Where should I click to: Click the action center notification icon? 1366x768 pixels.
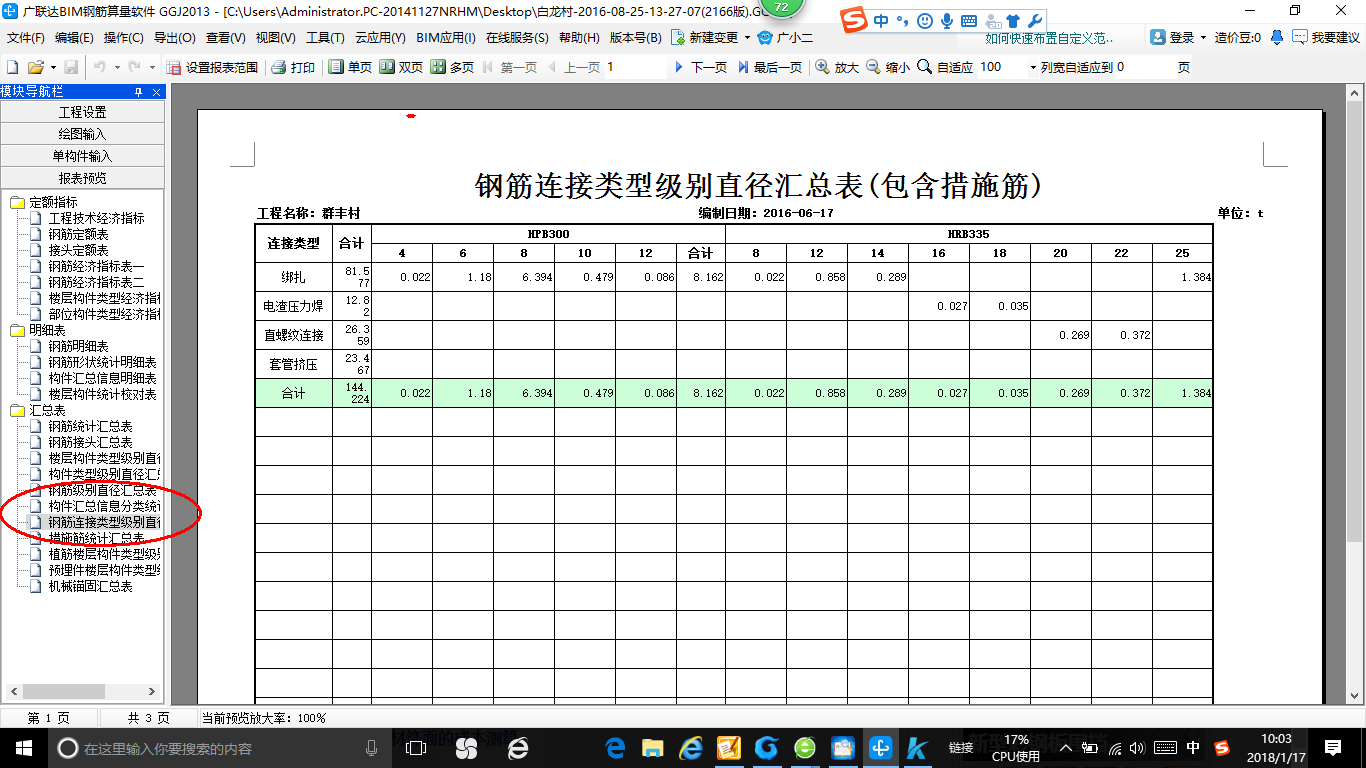coord(1333,747)
